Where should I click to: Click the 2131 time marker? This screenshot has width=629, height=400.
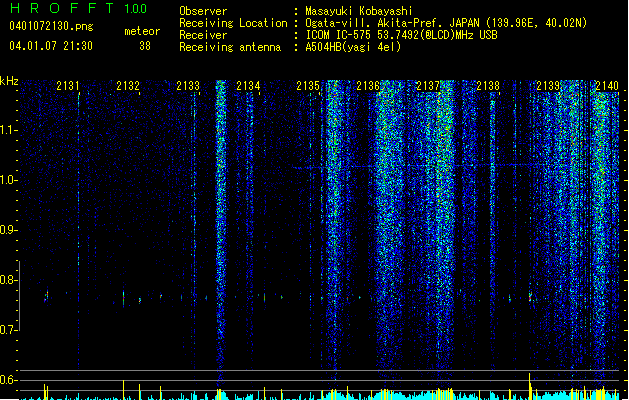(x=68, y=86)
